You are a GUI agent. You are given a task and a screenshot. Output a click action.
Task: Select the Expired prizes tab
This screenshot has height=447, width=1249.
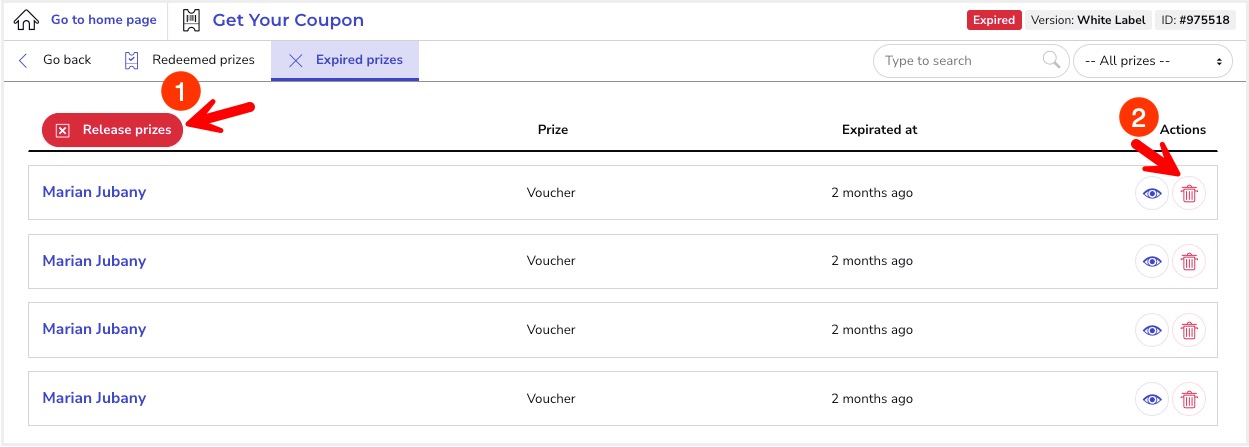(x=345, y=60)
